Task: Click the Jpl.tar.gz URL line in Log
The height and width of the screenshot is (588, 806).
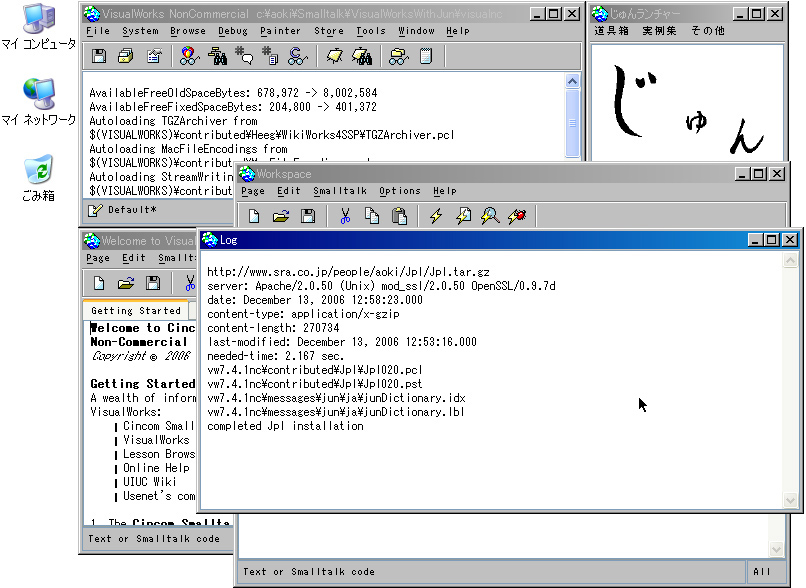Action: coord(348,272)
